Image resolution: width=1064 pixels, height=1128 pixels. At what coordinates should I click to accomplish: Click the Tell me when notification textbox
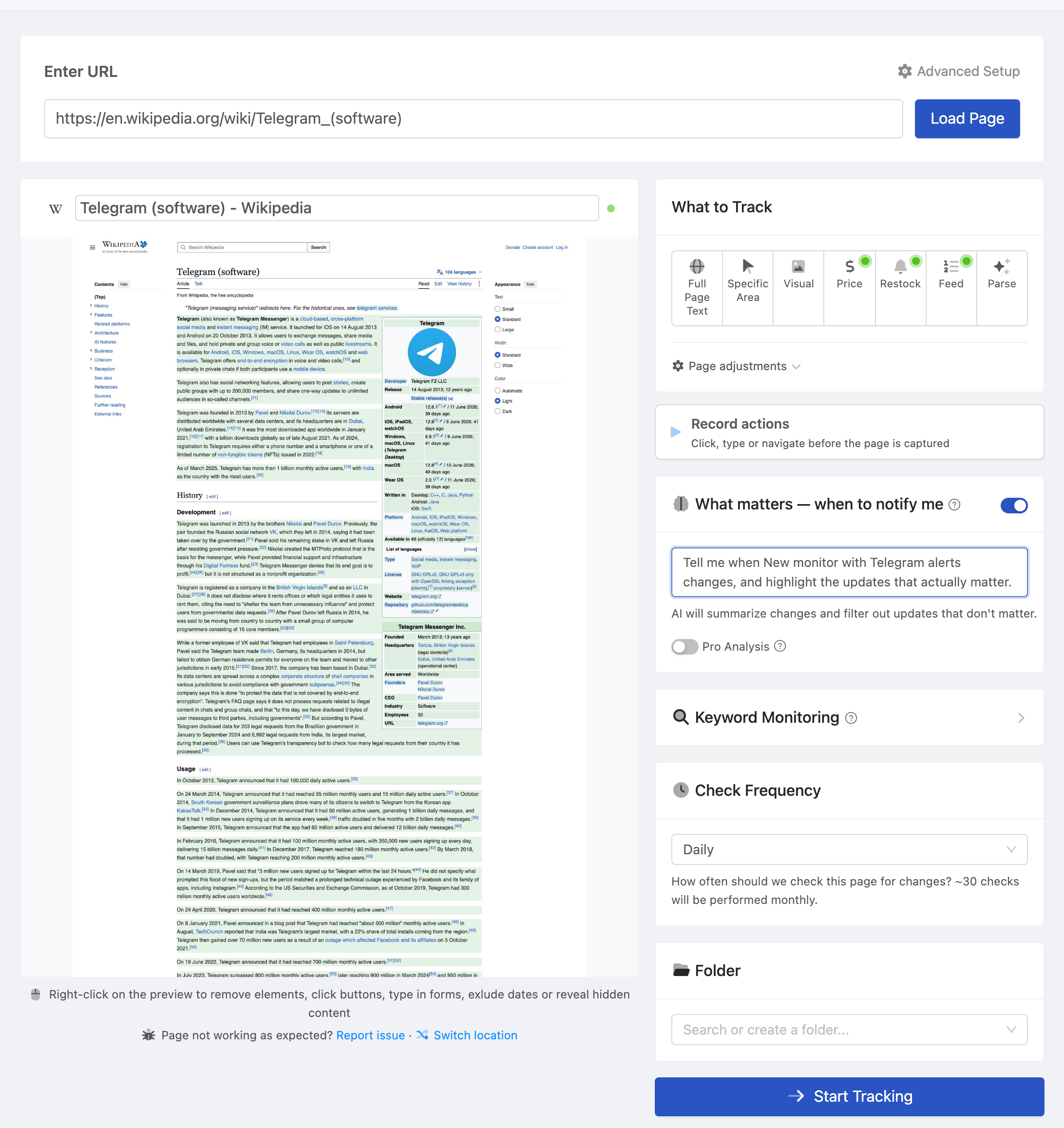coord(849,572)
